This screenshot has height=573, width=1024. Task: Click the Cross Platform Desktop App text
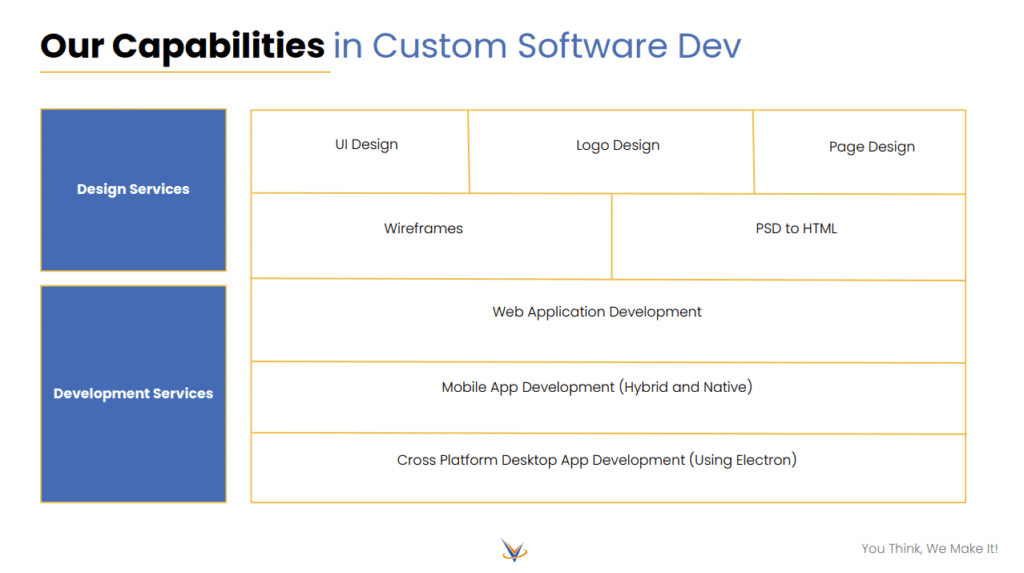coord(540,460)
